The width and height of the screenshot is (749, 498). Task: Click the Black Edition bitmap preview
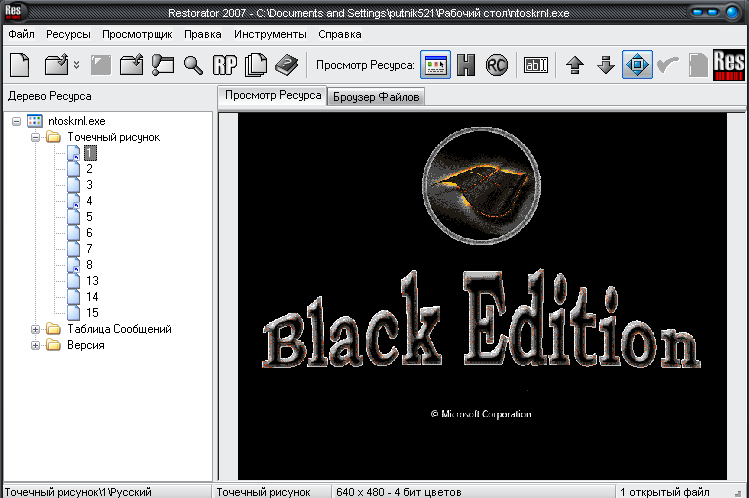(483, 295)
